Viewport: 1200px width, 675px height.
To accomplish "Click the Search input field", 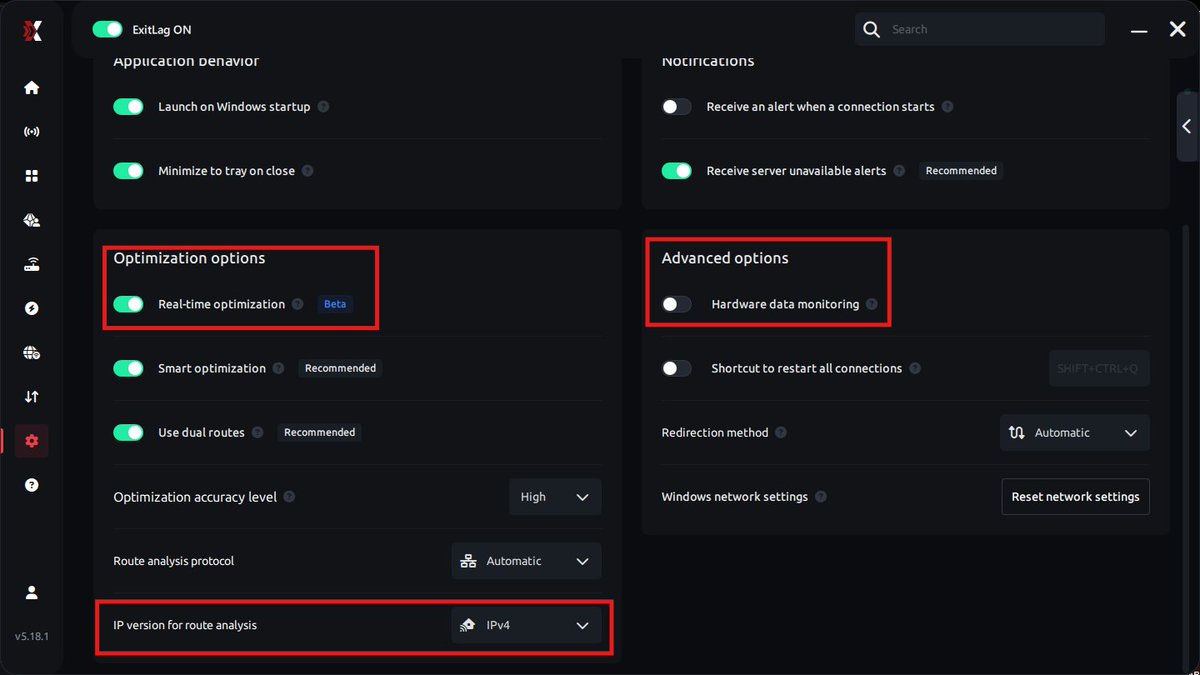I will (x=979, y=29).
